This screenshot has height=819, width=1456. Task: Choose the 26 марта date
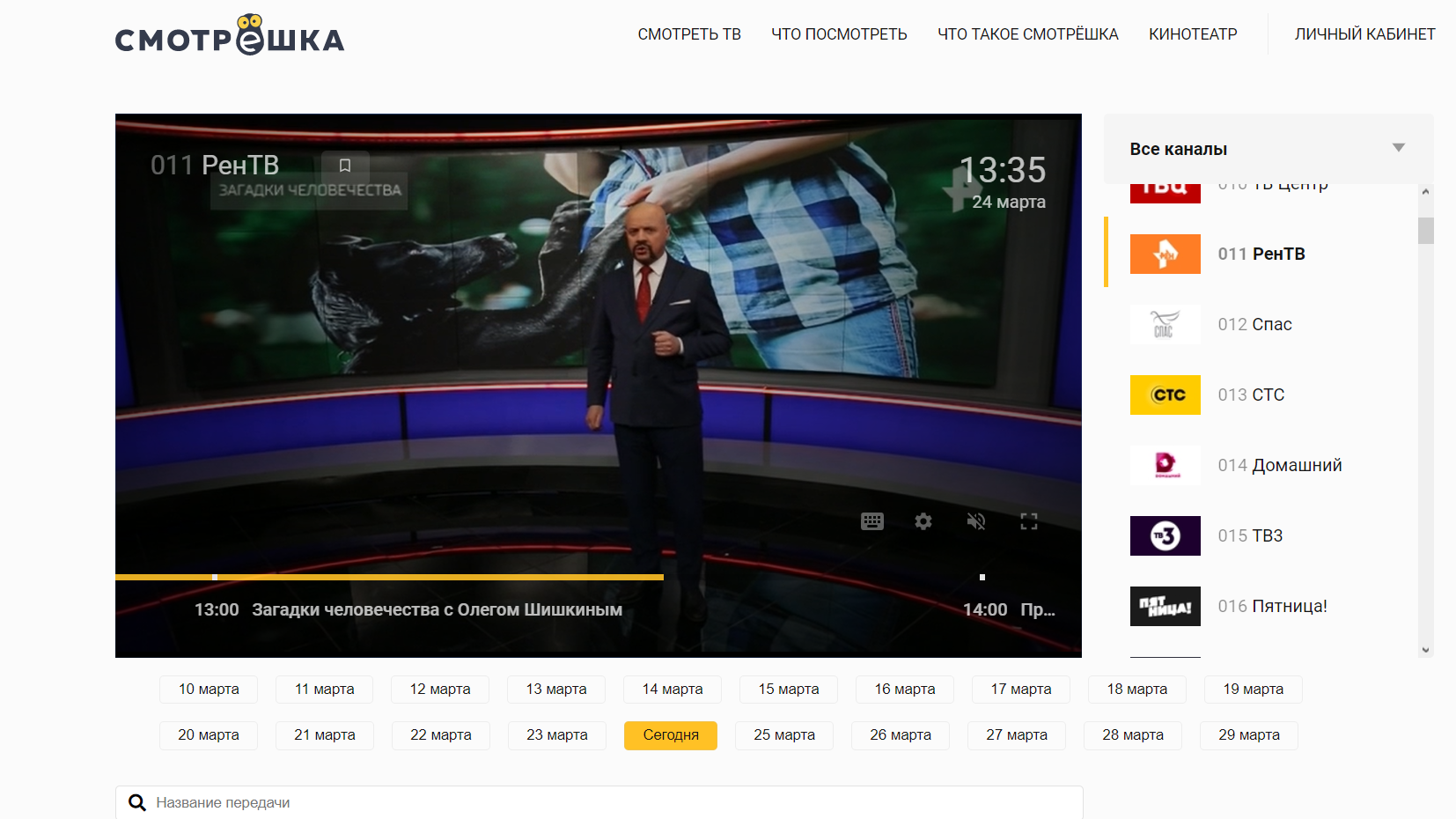point(901,735)
